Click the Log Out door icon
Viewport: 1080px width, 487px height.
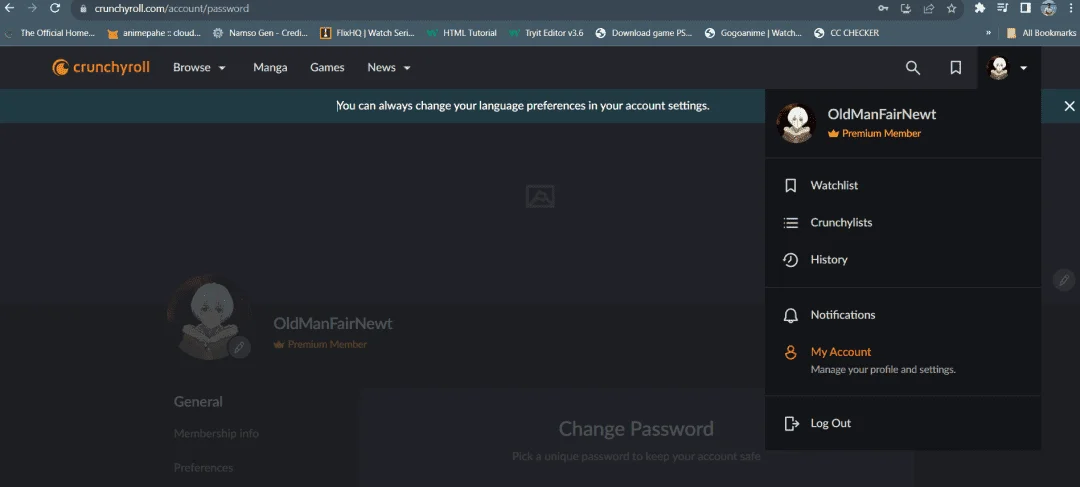click(x=791, y=423)
